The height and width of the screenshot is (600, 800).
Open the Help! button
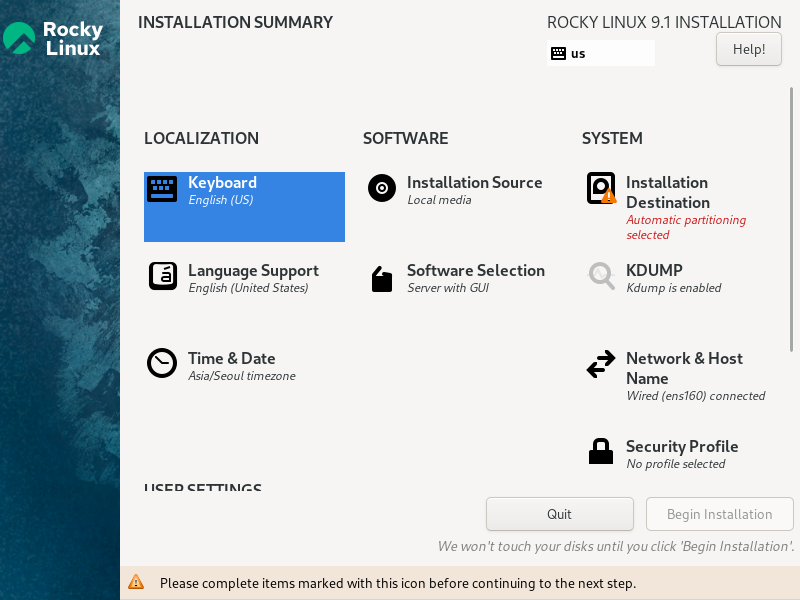click(748, 49)
